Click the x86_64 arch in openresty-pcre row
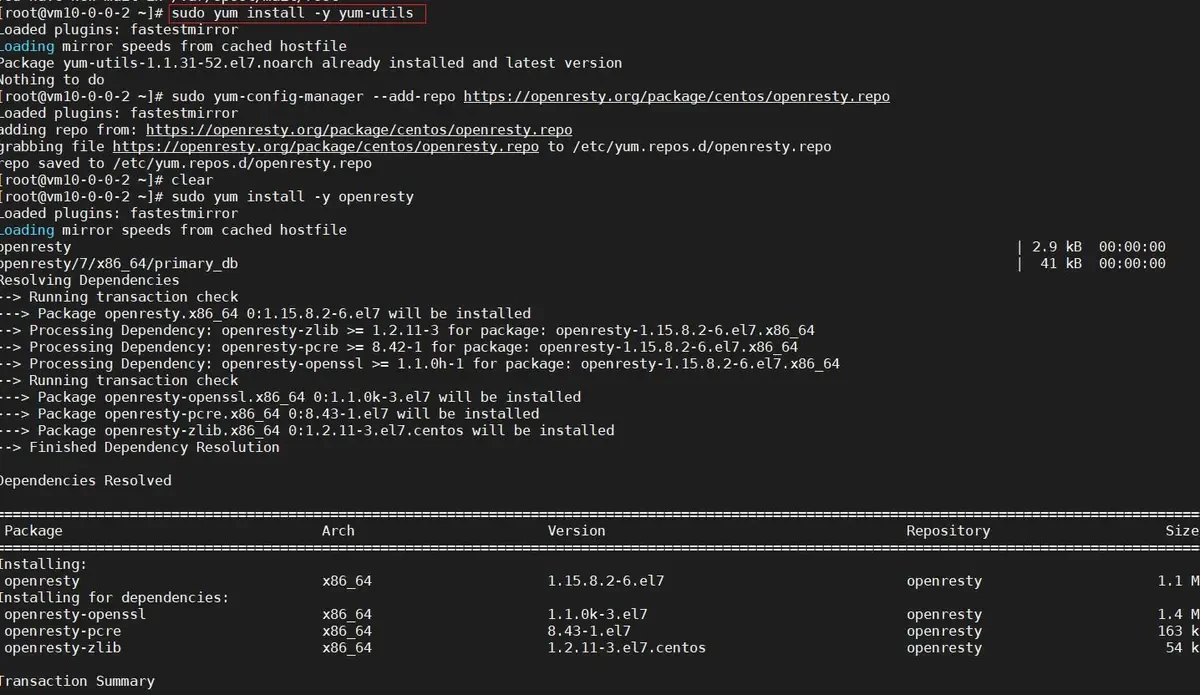The height and width of the screenshot is (695, 1200). 347,631
